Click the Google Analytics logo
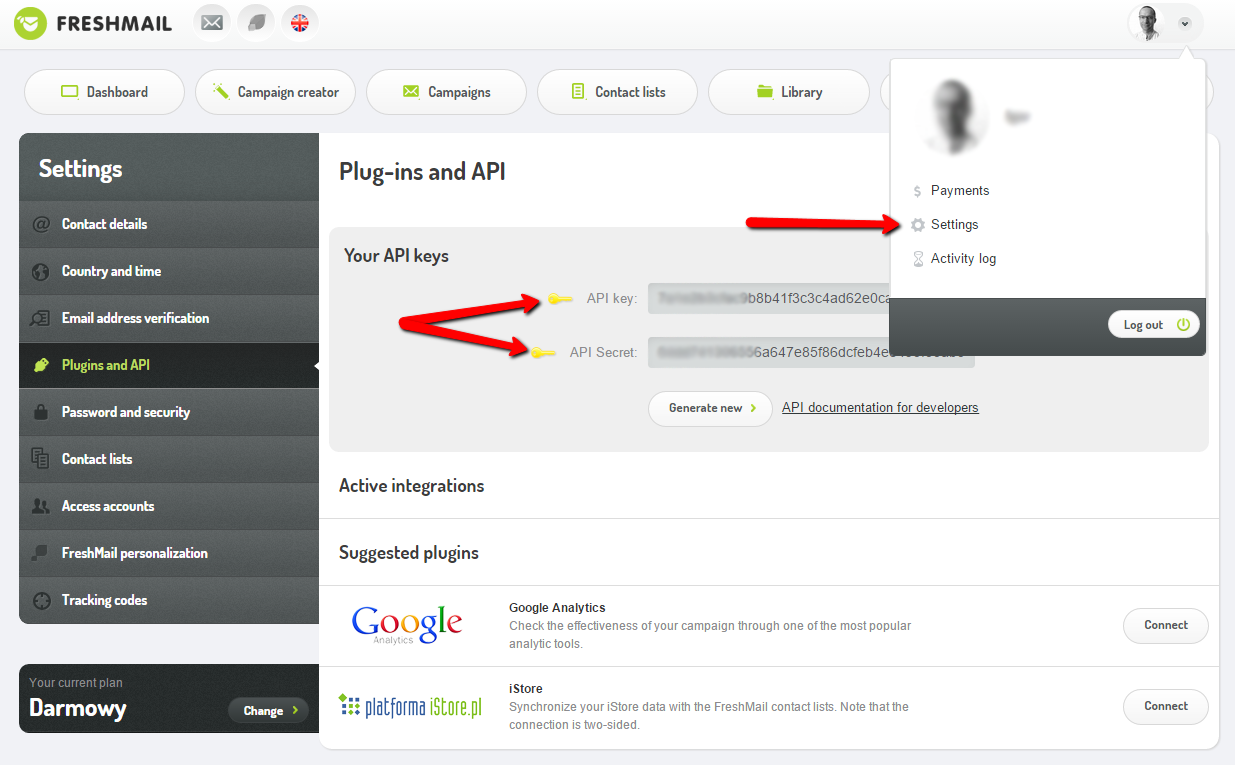This screenshot has width=1235, height=765. [407, 625]
